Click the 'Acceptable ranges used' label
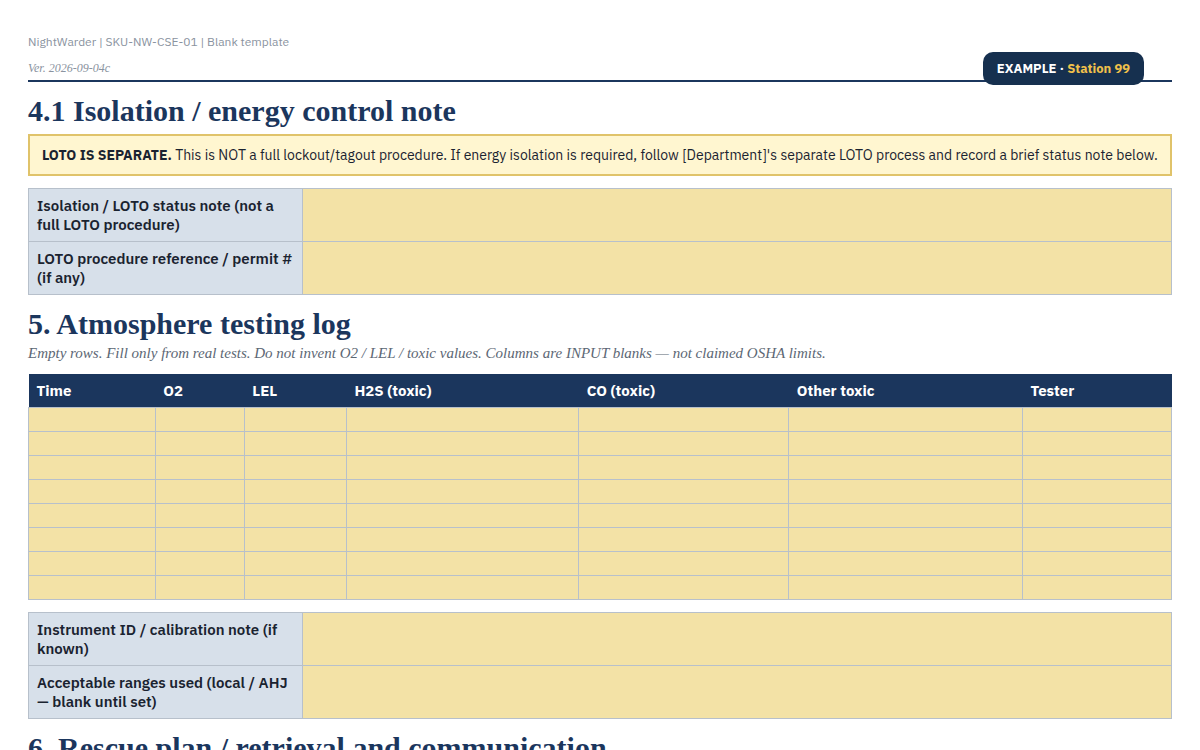The height and width of the screenshot is (750, 1200). pos(166,692)
